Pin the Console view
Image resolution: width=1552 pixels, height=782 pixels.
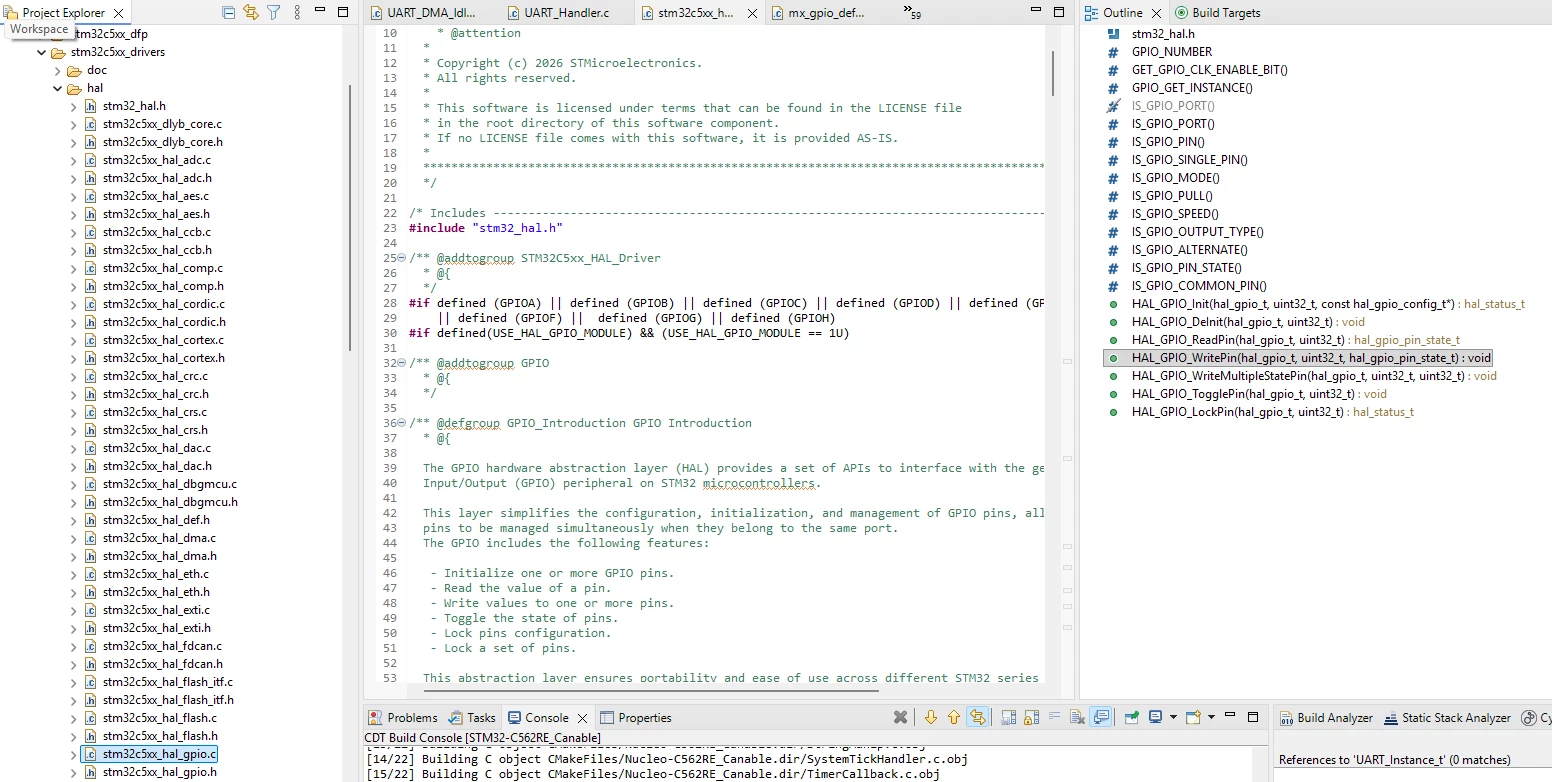pyautogui.click(x=1132, y=717)
